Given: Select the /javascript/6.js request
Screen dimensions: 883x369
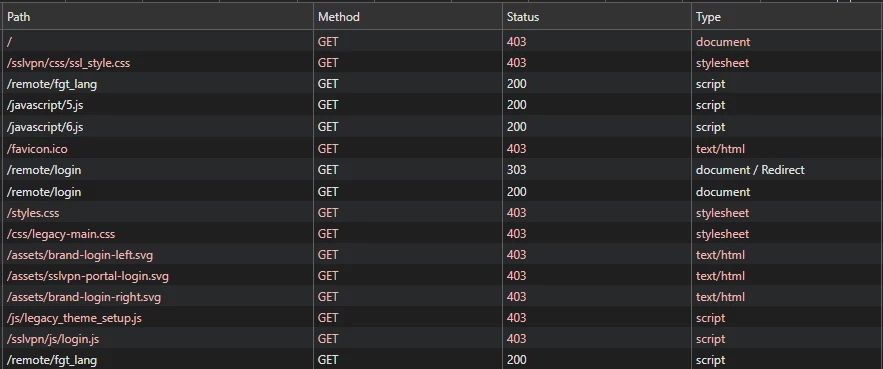Looking at the screenshot, I should pyautogui.click(x=442, y=127).
